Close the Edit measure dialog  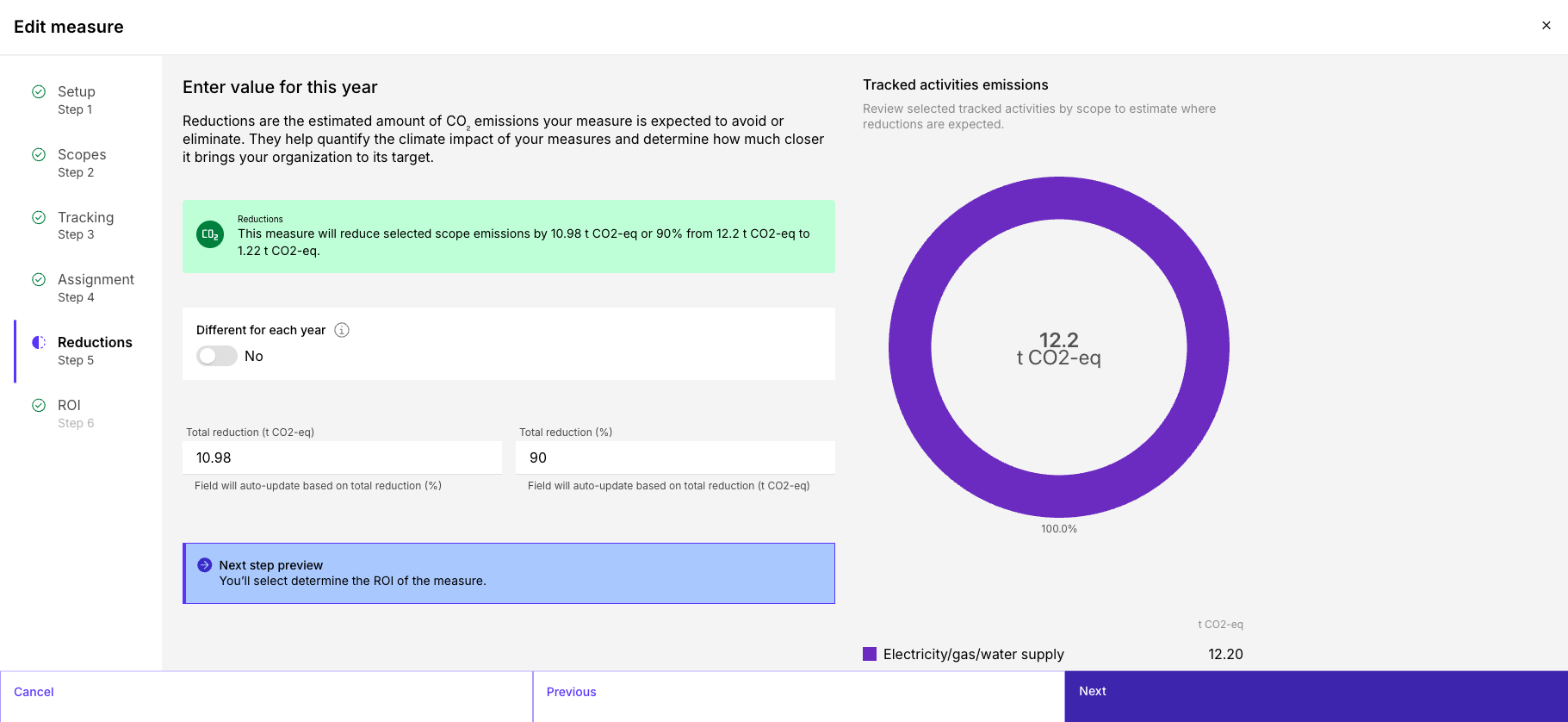coord(1546,26)
